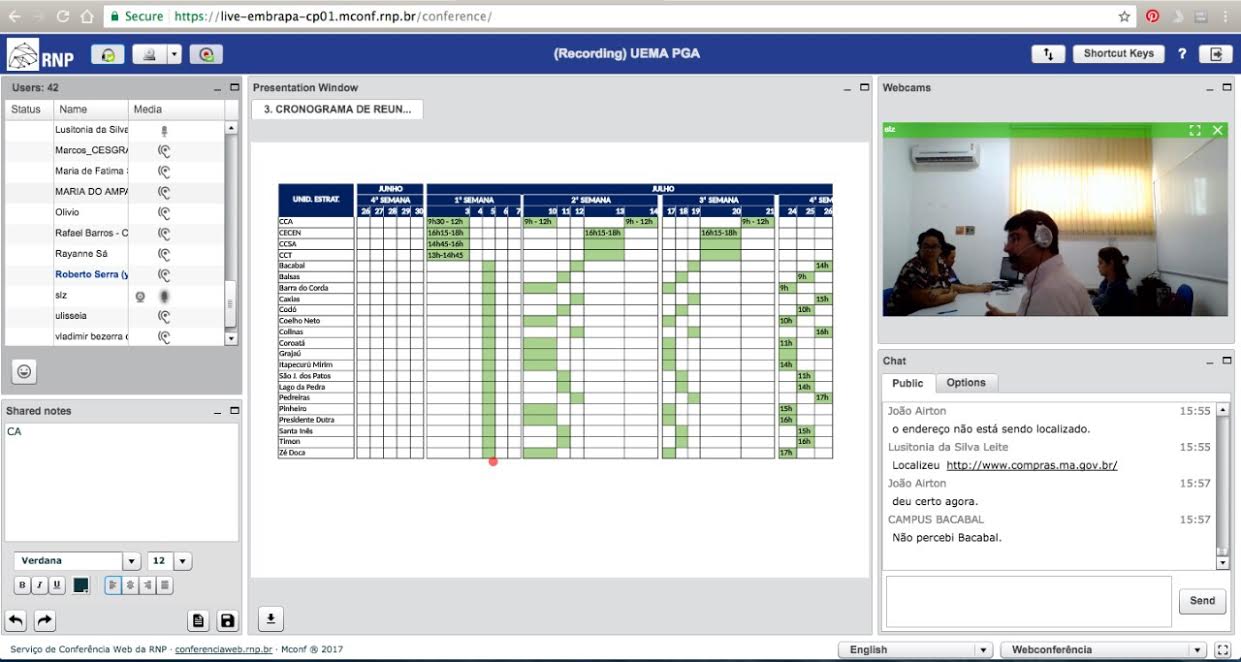This screenshot has width=1241, height=662.
Task: Toggle underline formatting in shared notes
Action: coord(56,586)
